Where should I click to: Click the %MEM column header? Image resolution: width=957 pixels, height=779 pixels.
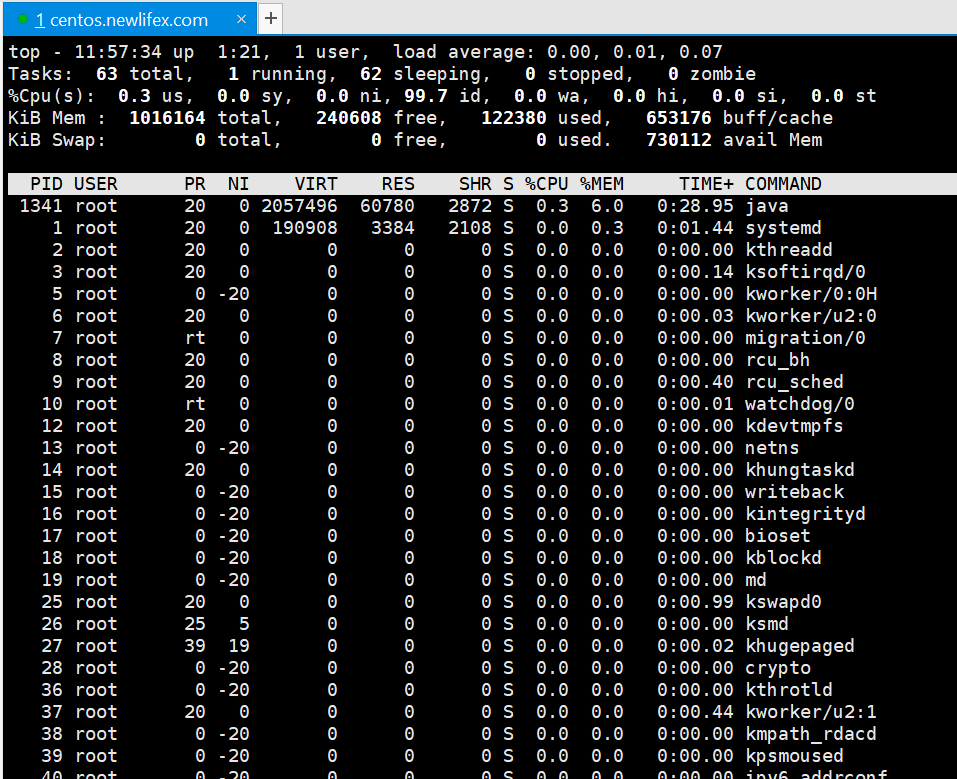coord(602,184)
